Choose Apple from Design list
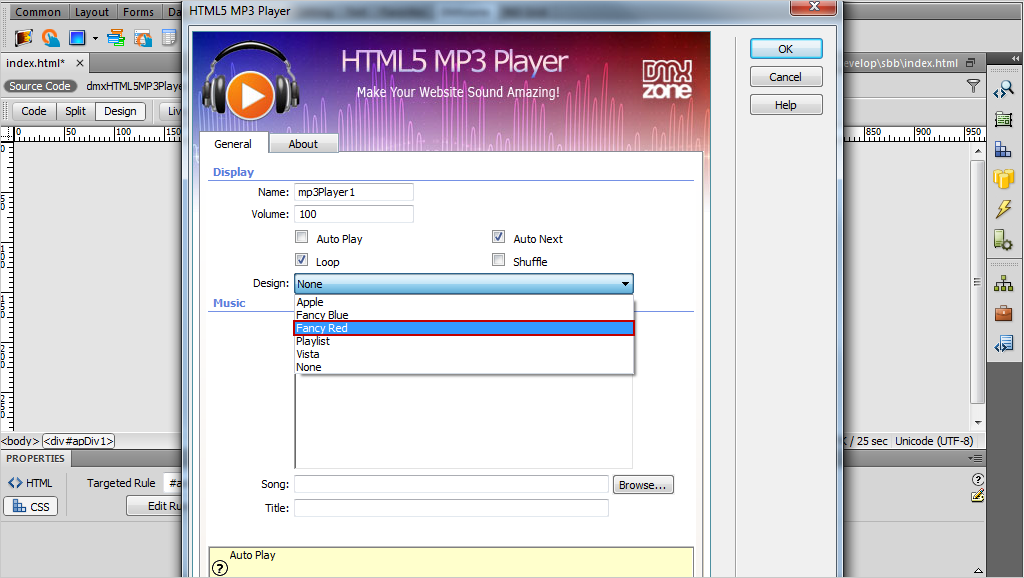 point(464,302)
